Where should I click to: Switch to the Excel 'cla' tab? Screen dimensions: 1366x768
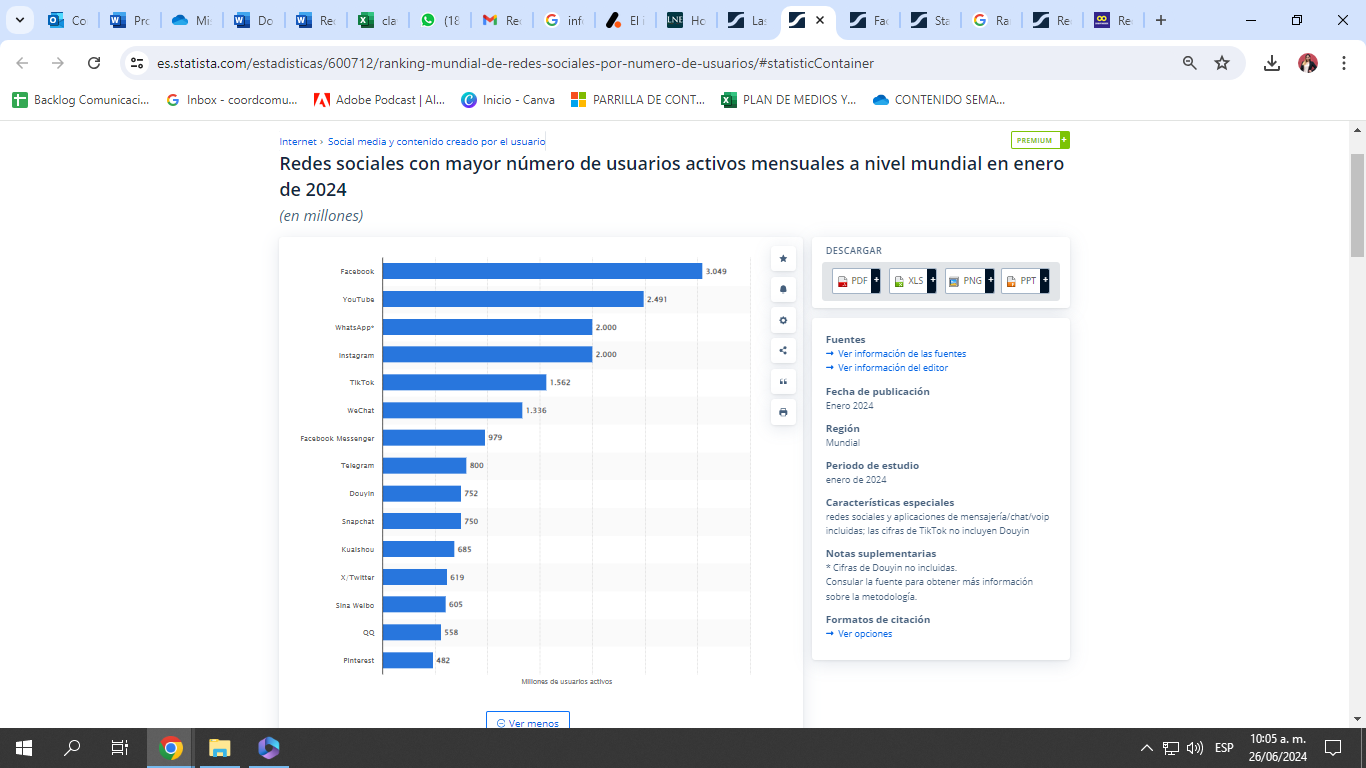(378, 20)
